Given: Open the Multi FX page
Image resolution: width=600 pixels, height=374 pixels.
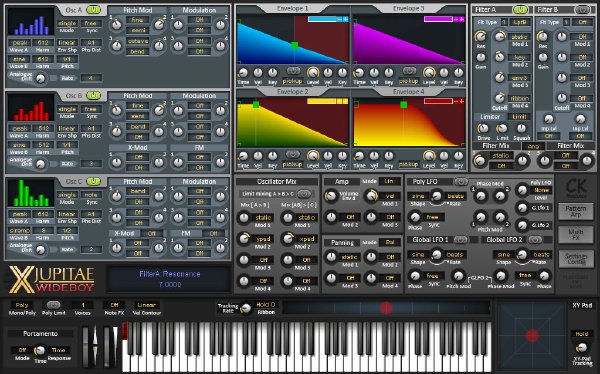Looking at the screenshot, I should (x=576, y=234).
